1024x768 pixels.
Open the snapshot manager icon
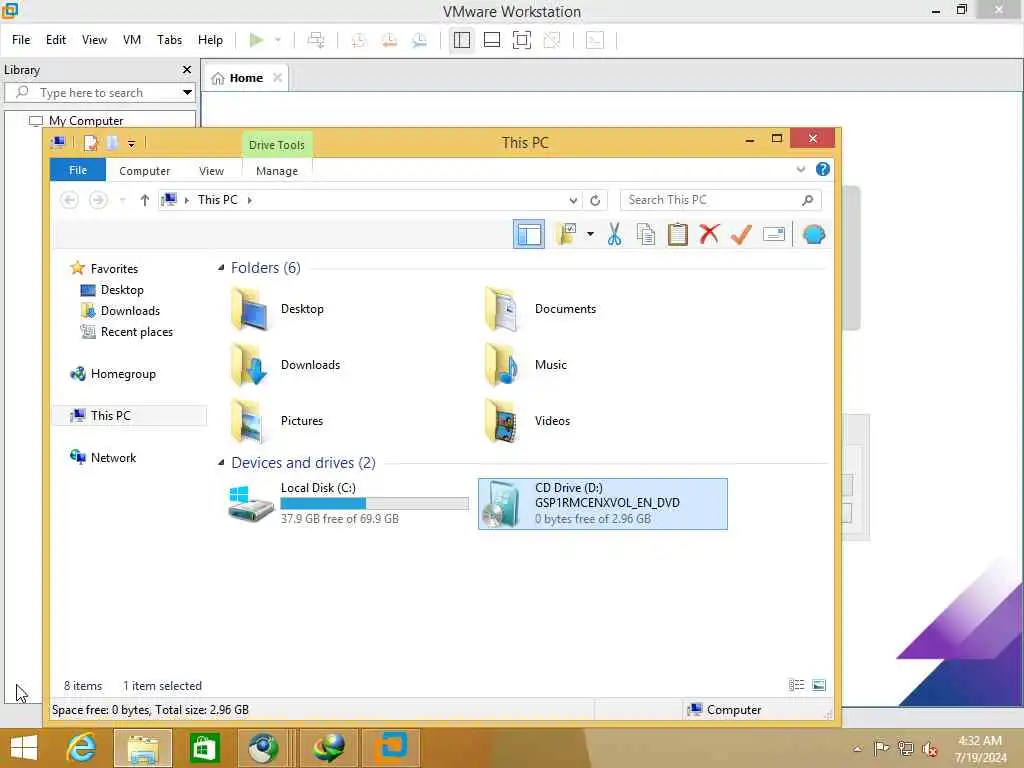(x=419, y=40)
